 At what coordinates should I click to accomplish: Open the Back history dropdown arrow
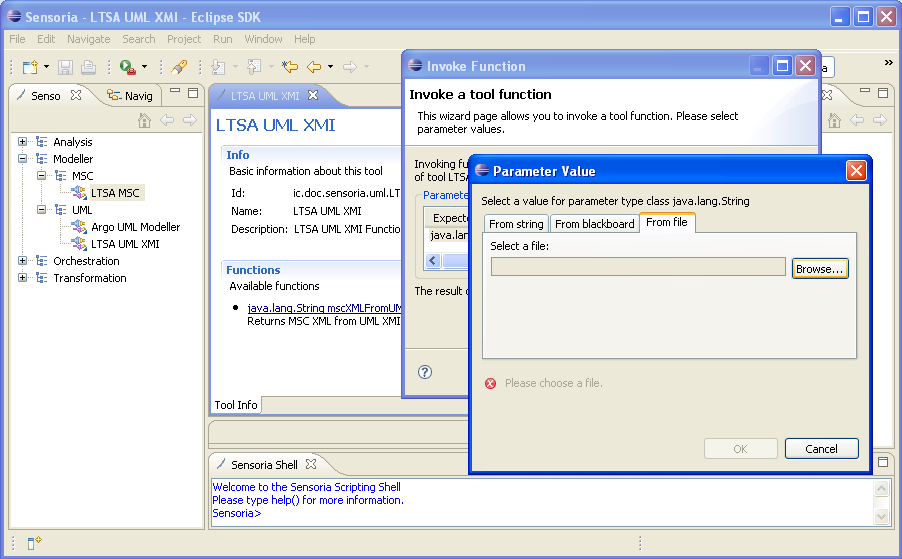tap(330, 67)
